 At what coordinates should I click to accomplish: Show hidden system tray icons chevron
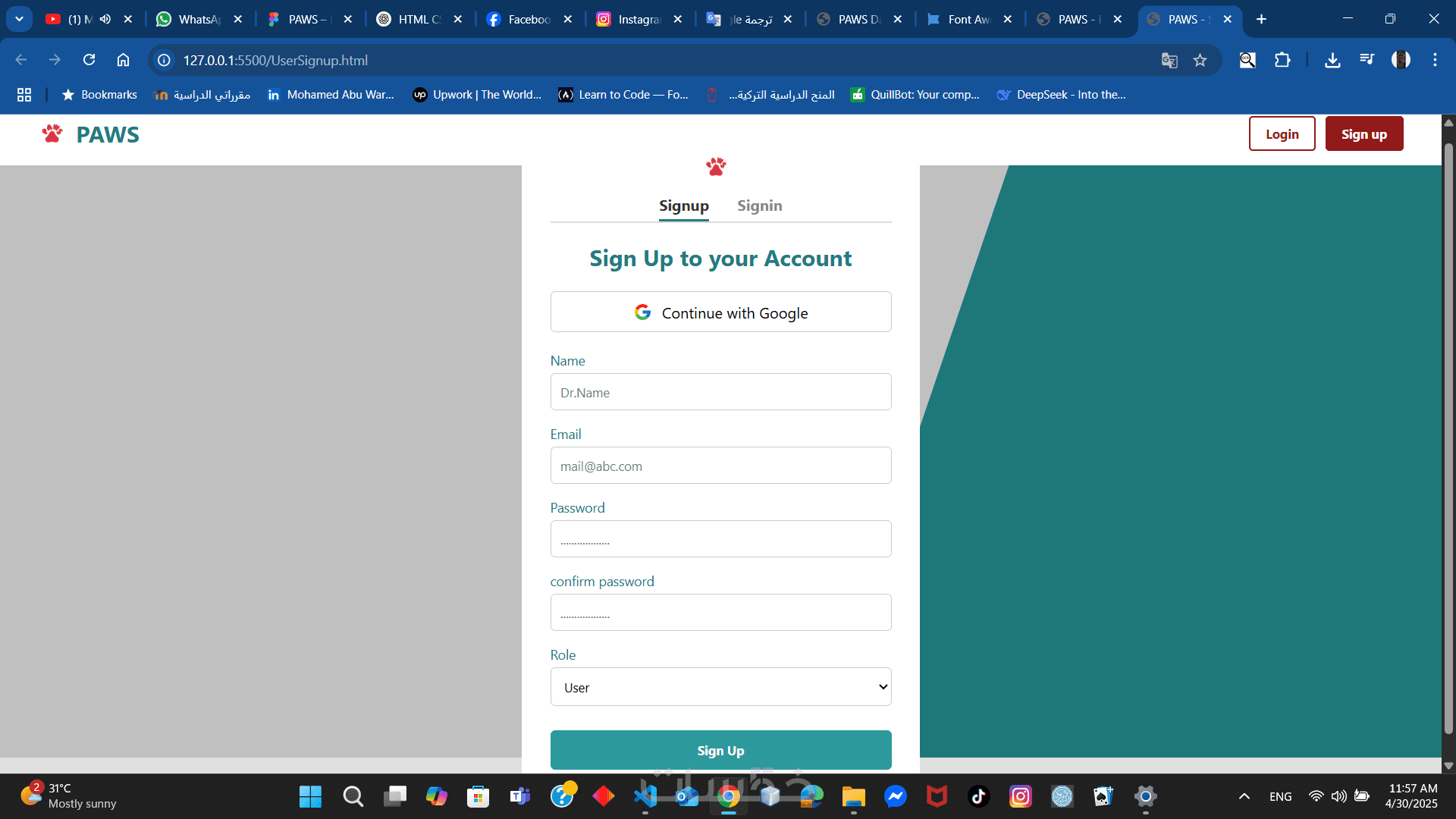pyautogui.click(x=1244, y=796)
